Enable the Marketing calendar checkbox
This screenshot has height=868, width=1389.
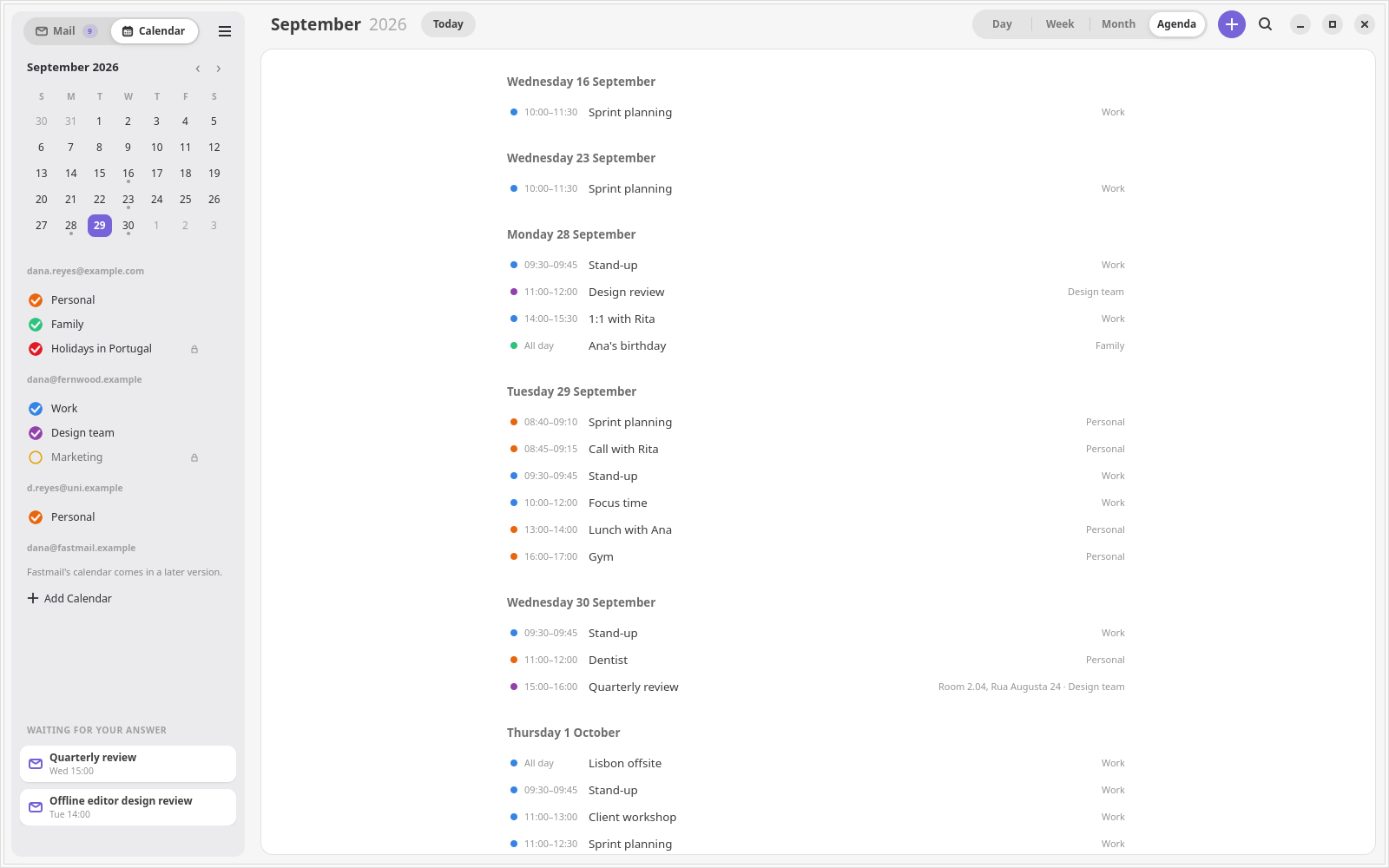(36, 457)
